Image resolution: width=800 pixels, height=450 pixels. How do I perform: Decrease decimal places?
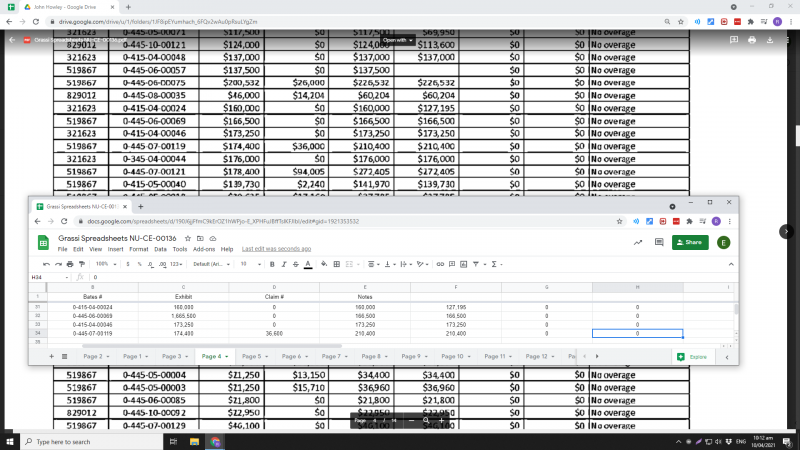[x=151, y=264]
